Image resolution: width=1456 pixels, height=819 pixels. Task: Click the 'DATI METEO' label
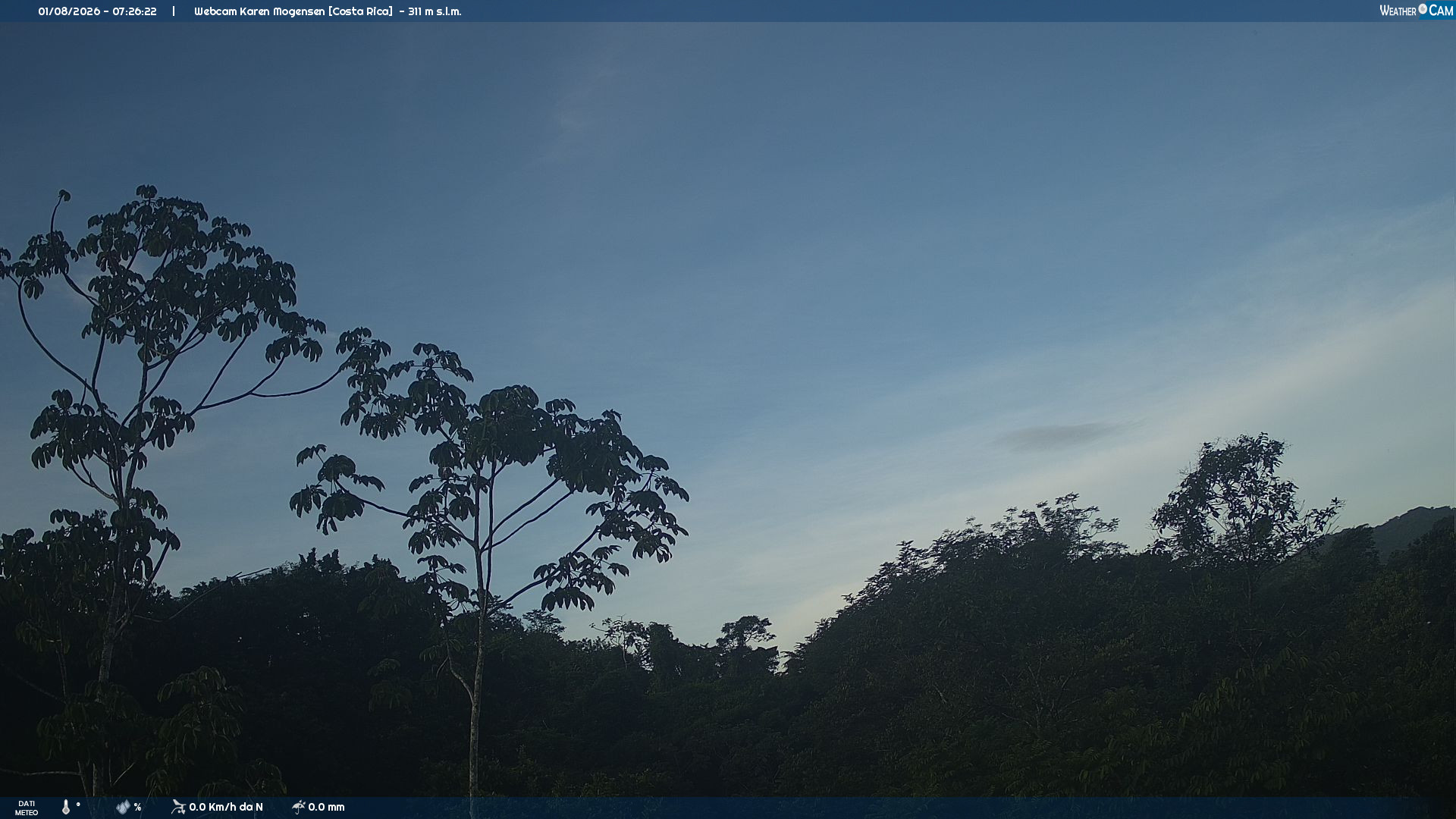(27, 808)
